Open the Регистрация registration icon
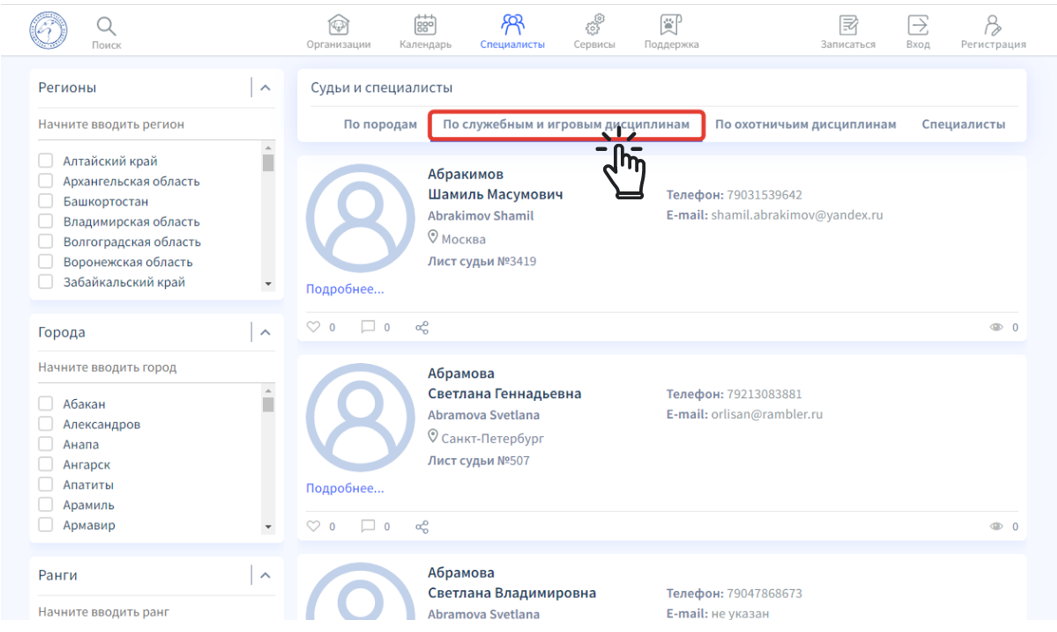Screen dimensions: 1057x632 992,26
